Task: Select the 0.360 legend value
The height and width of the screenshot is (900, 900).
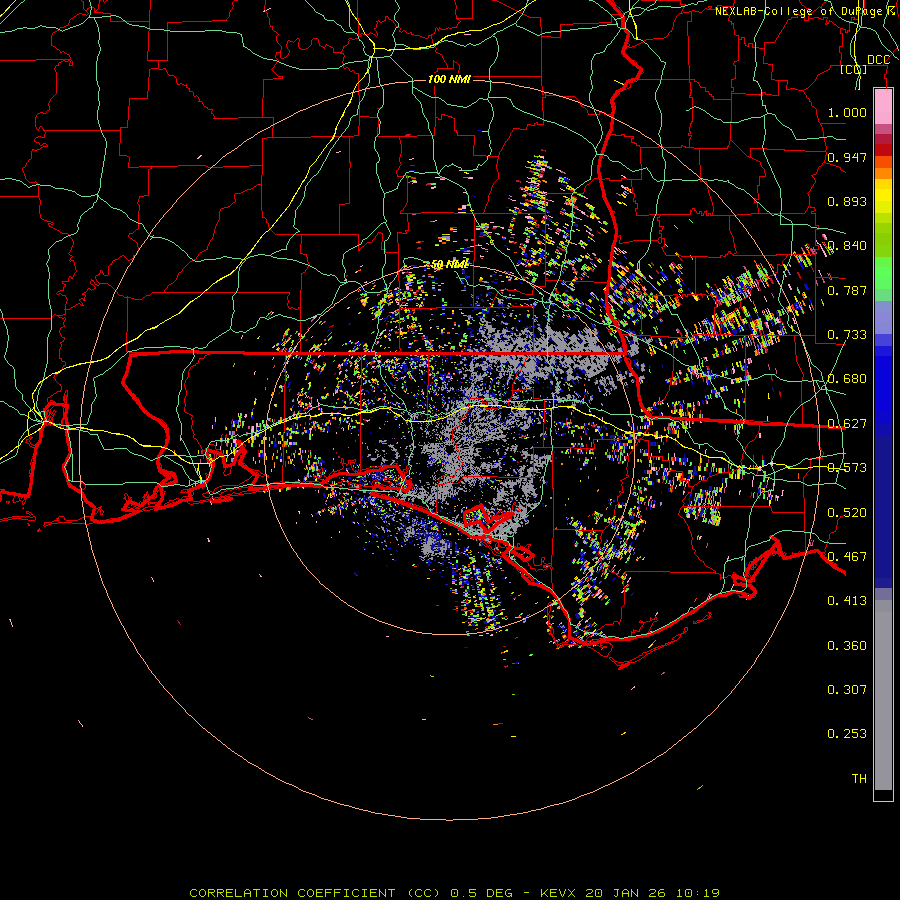Action: point(847,646)
